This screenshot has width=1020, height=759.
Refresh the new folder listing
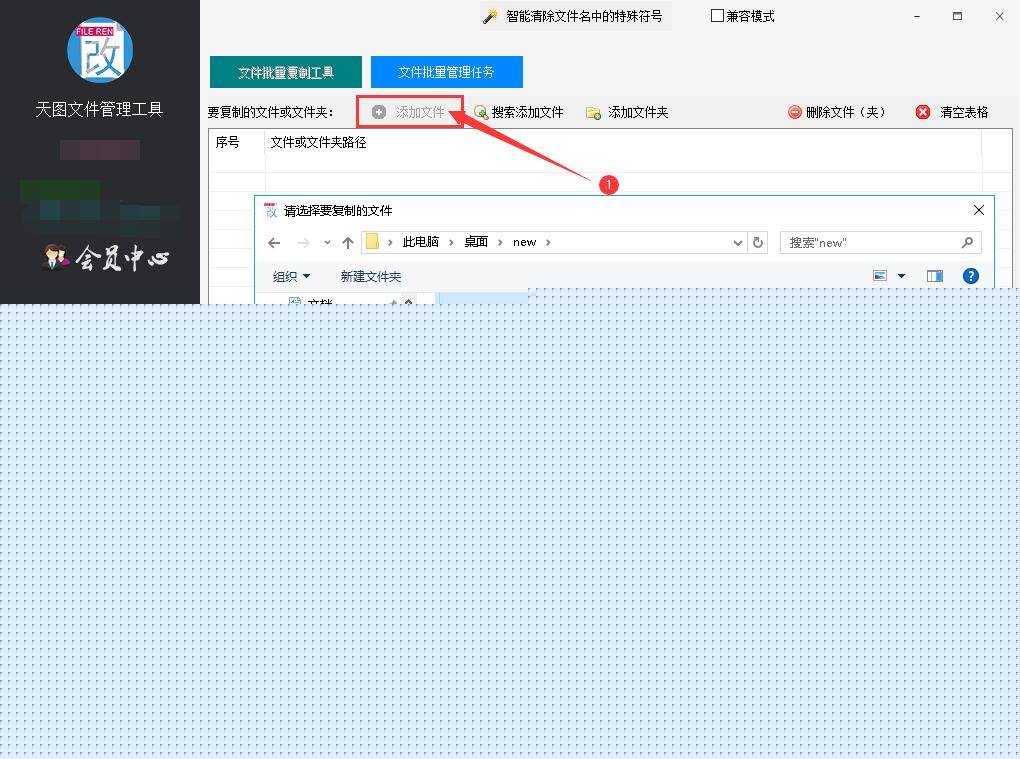coord(758,243)
